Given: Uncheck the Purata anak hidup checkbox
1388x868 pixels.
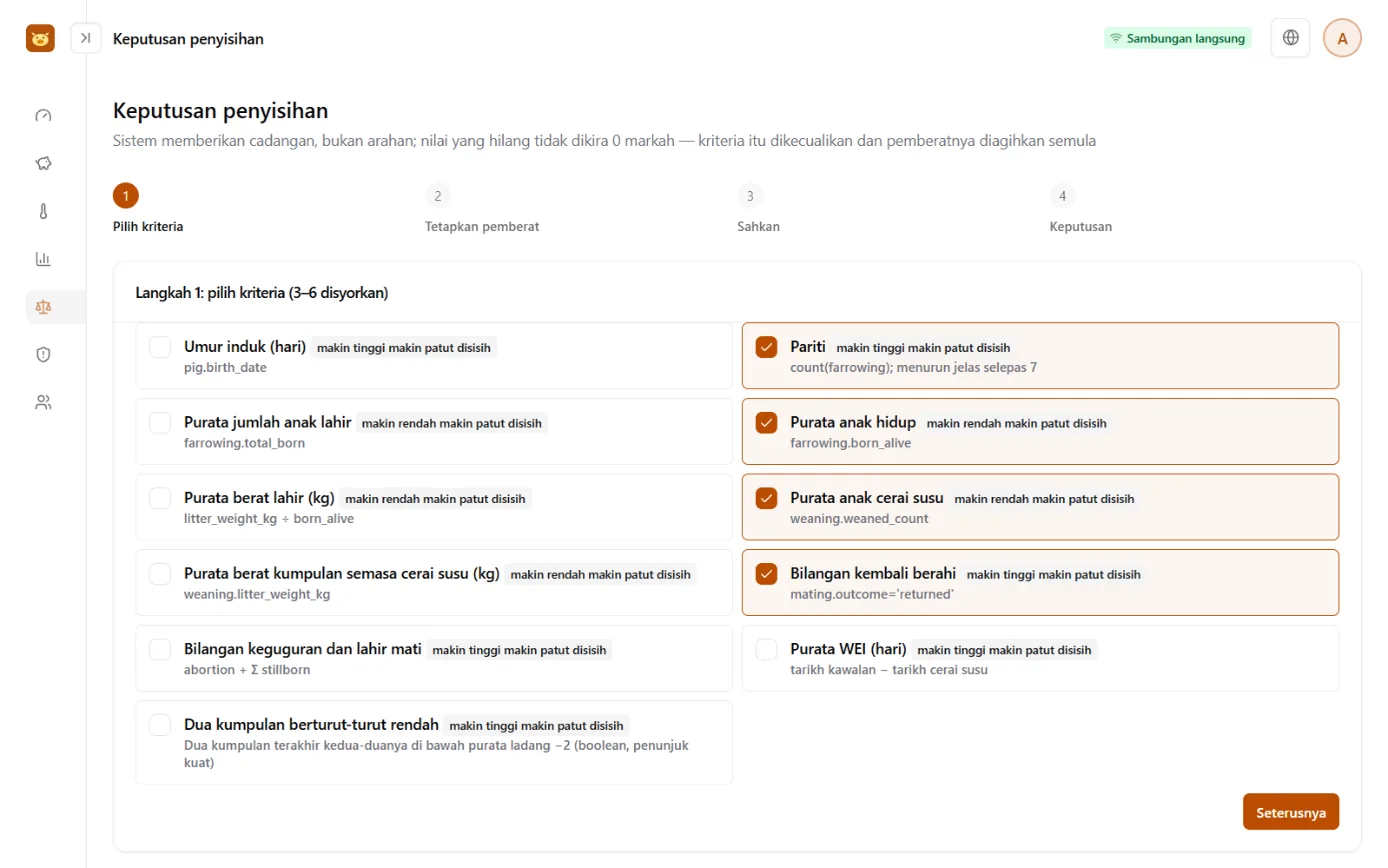Looking at the screenshot, I should pyautogui.click(x=766, y=423).
